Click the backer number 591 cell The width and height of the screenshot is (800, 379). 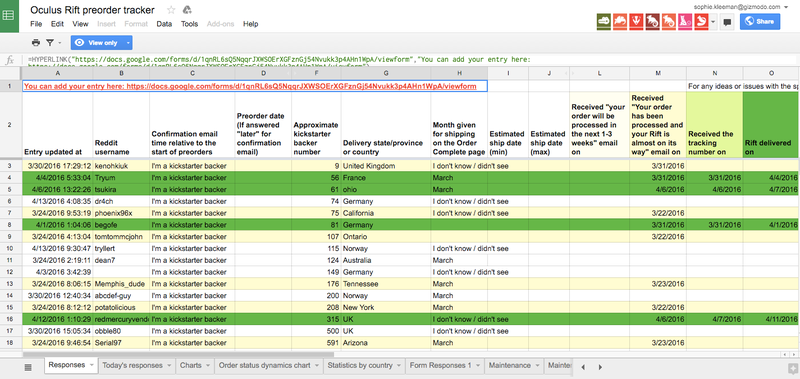316,342
